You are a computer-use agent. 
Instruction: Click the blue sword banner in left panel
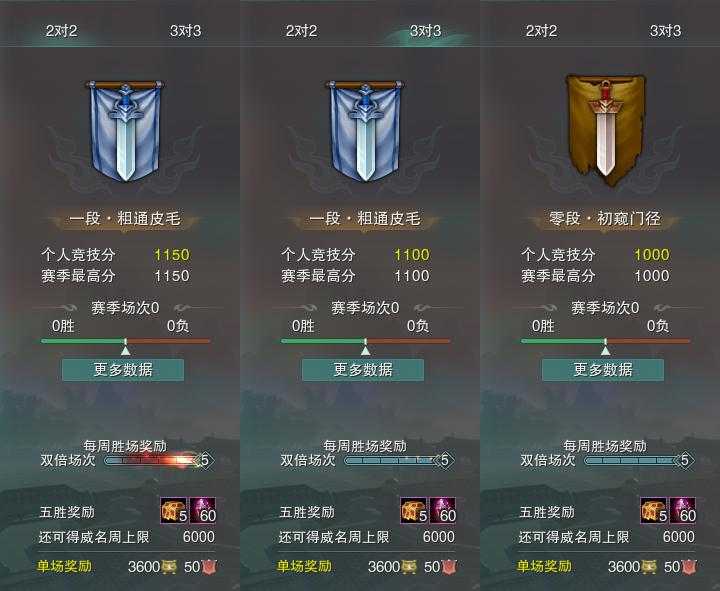[125, 130]
